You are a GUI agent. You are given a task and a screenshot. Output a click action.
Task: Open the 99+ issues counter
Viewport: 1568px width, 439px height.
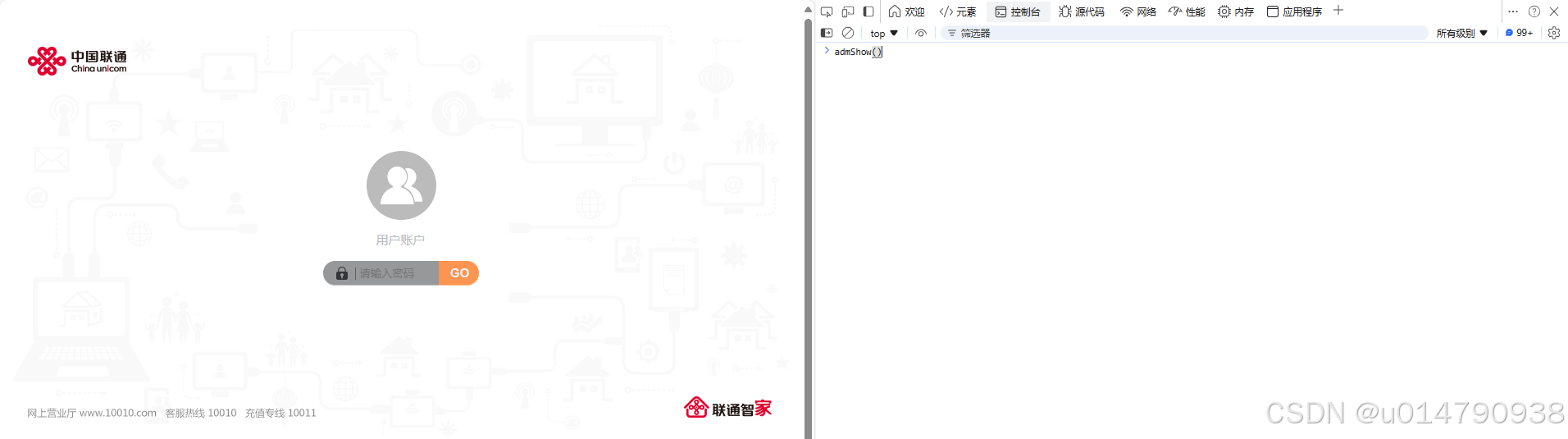pyautogui.click(x=1519, y=33)
